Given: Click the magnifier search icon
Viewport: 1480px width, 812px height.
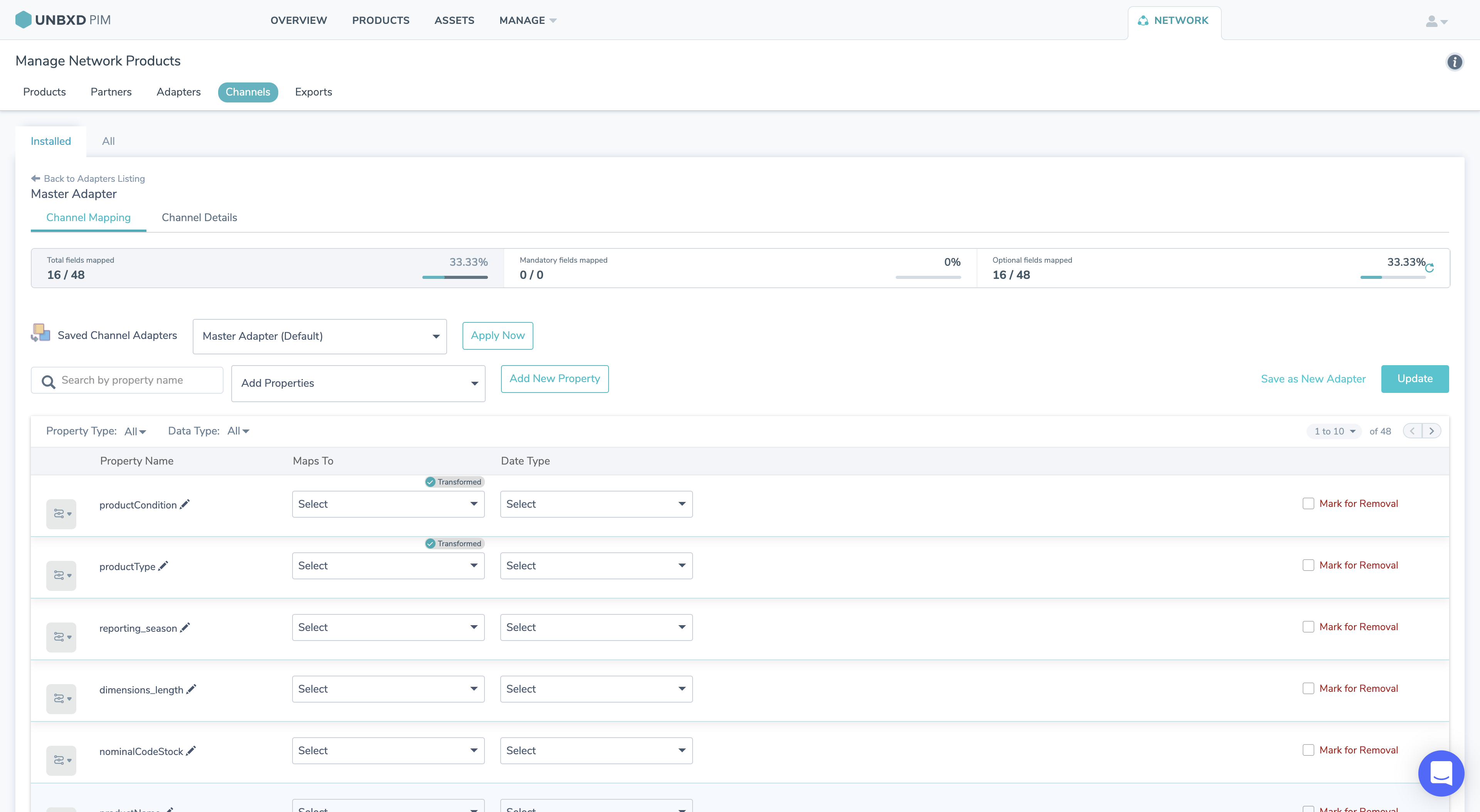Looking at the screenshot, I should point(48,381).
